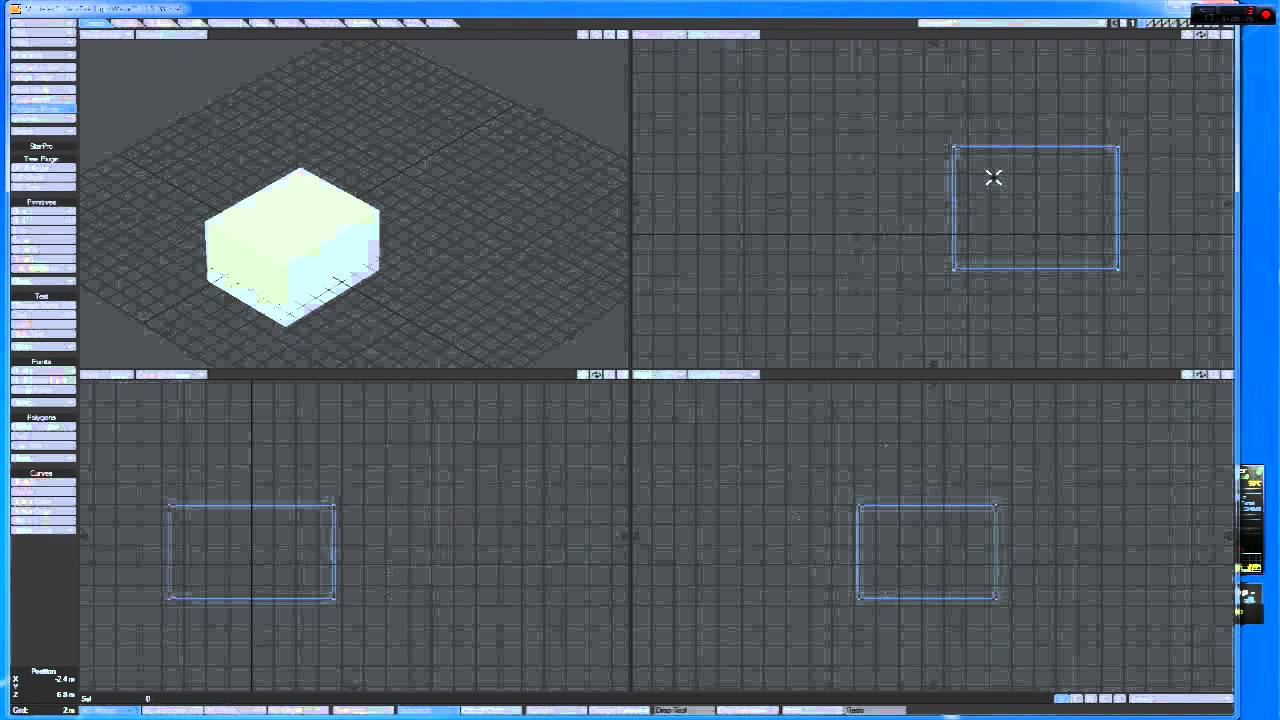Click the red record indicator of the screen recorder
Image resolution: width=1280 pixels, height=720 pixels.
1265,14
